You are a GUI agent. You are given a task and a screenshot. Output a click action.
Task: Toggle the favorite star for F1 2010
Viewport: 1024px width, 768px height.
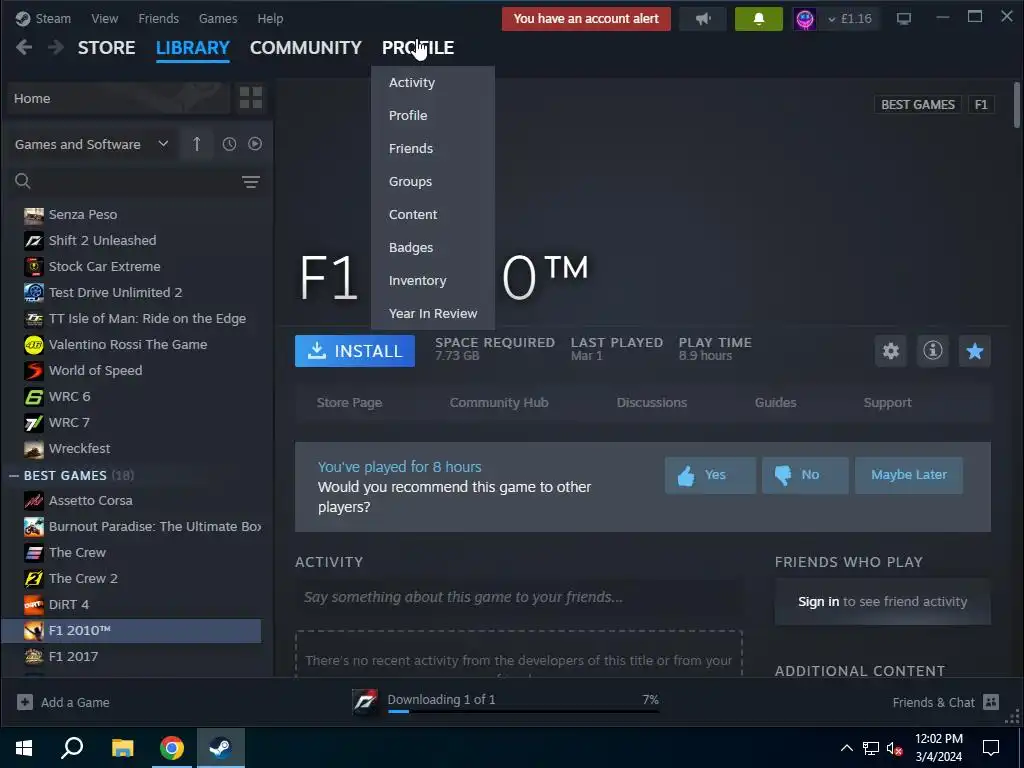pyautogui.click(x=974, y=351)
